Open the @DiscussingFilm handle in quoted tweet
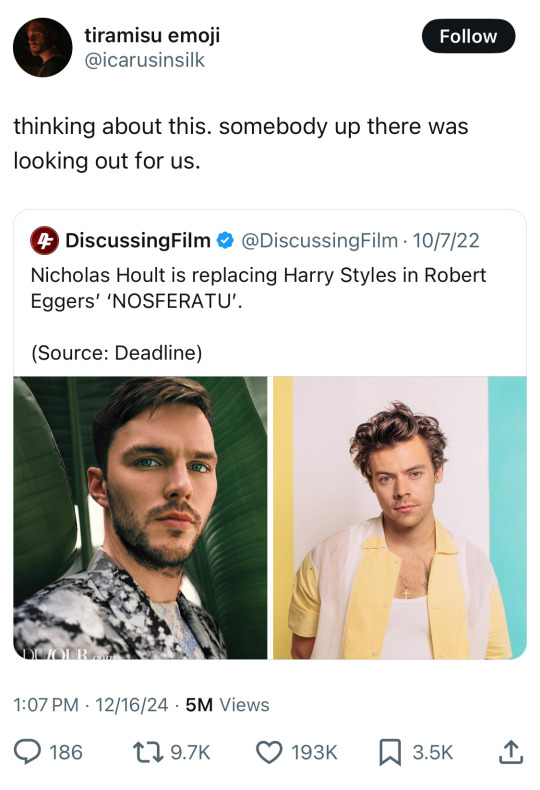 coord(320,240)
